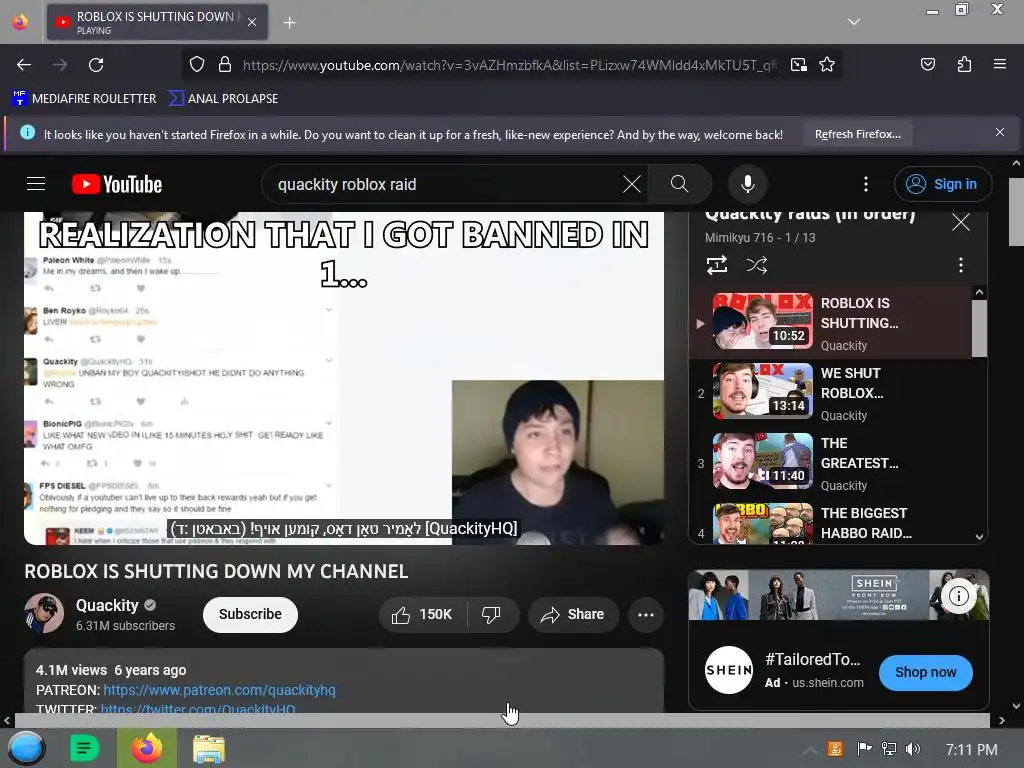Clear the YouTube search query
The image size is (1024, 768).
(x=632, y=184)
